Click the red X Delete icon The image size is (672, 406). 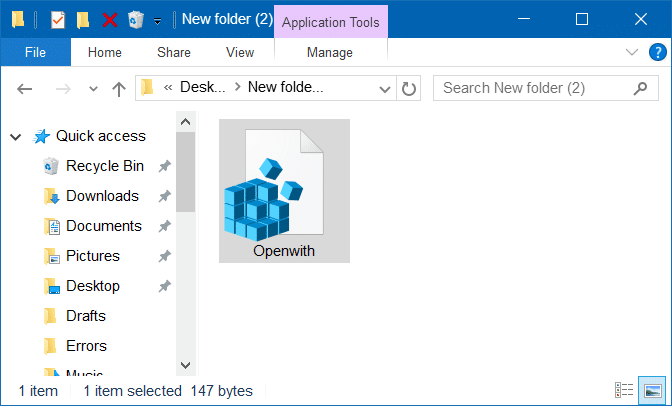(110, 20)
